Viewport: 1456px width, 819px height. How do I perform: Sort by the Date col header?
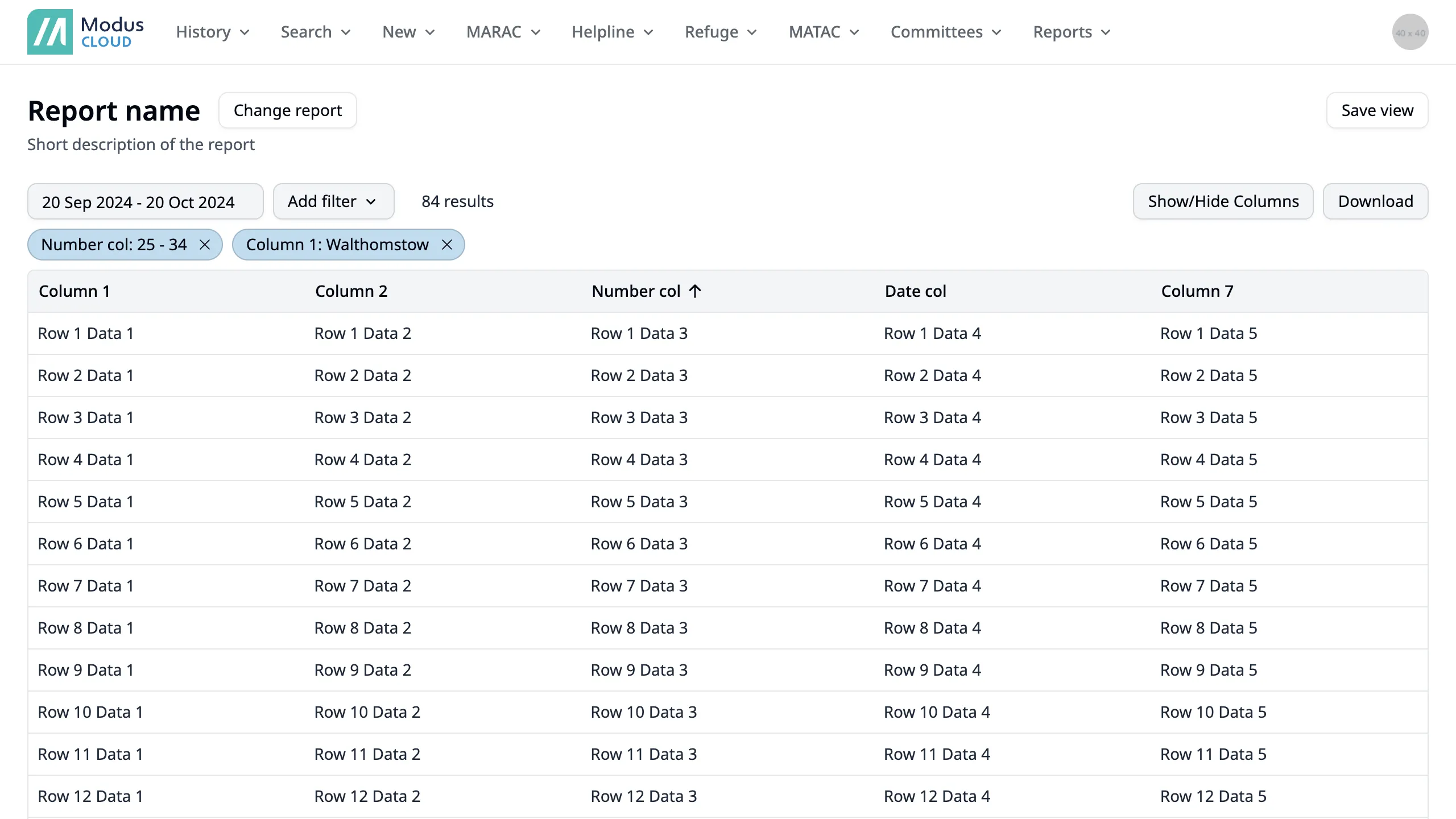tap(915, 291)
